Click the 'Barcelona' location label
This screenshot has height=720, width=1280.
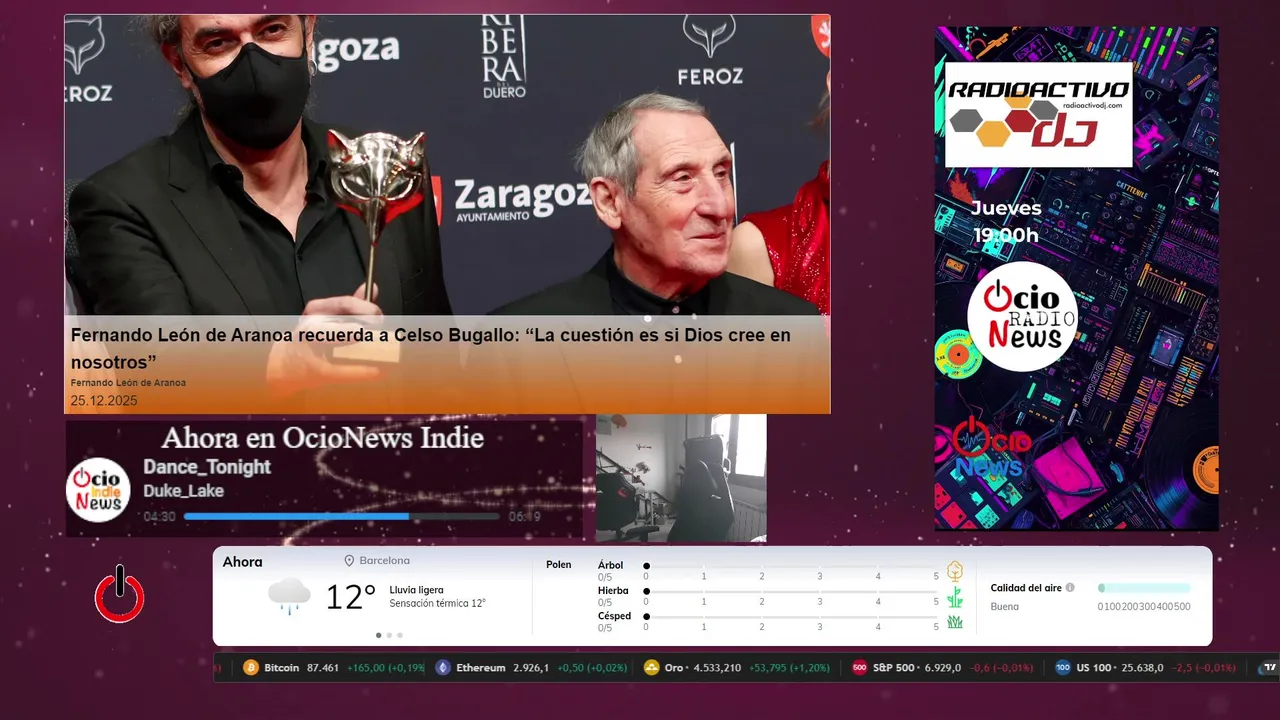click(384, 561)
